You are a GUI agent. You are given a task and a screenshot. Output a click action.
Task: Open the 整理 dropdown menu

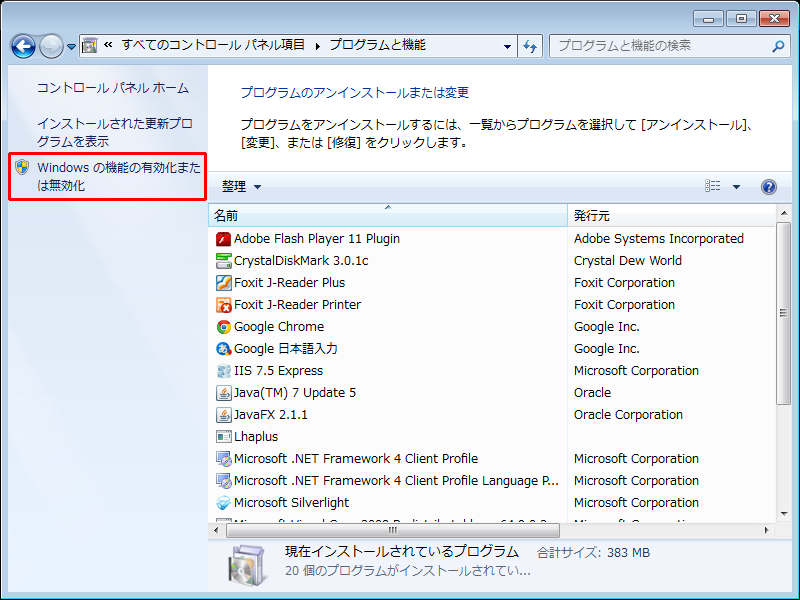point(241,187)
